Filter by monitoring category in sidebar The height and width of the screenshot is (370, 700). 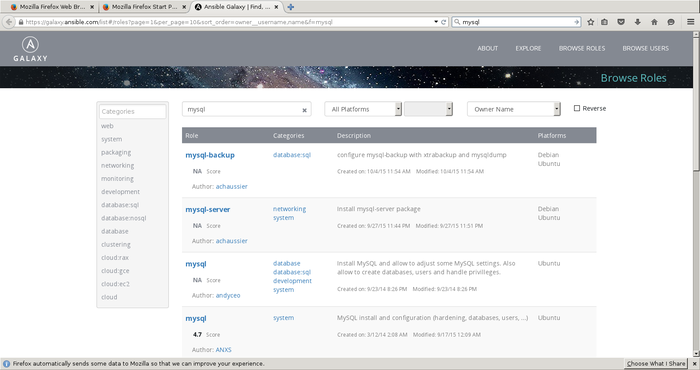(x=117, y=179)
